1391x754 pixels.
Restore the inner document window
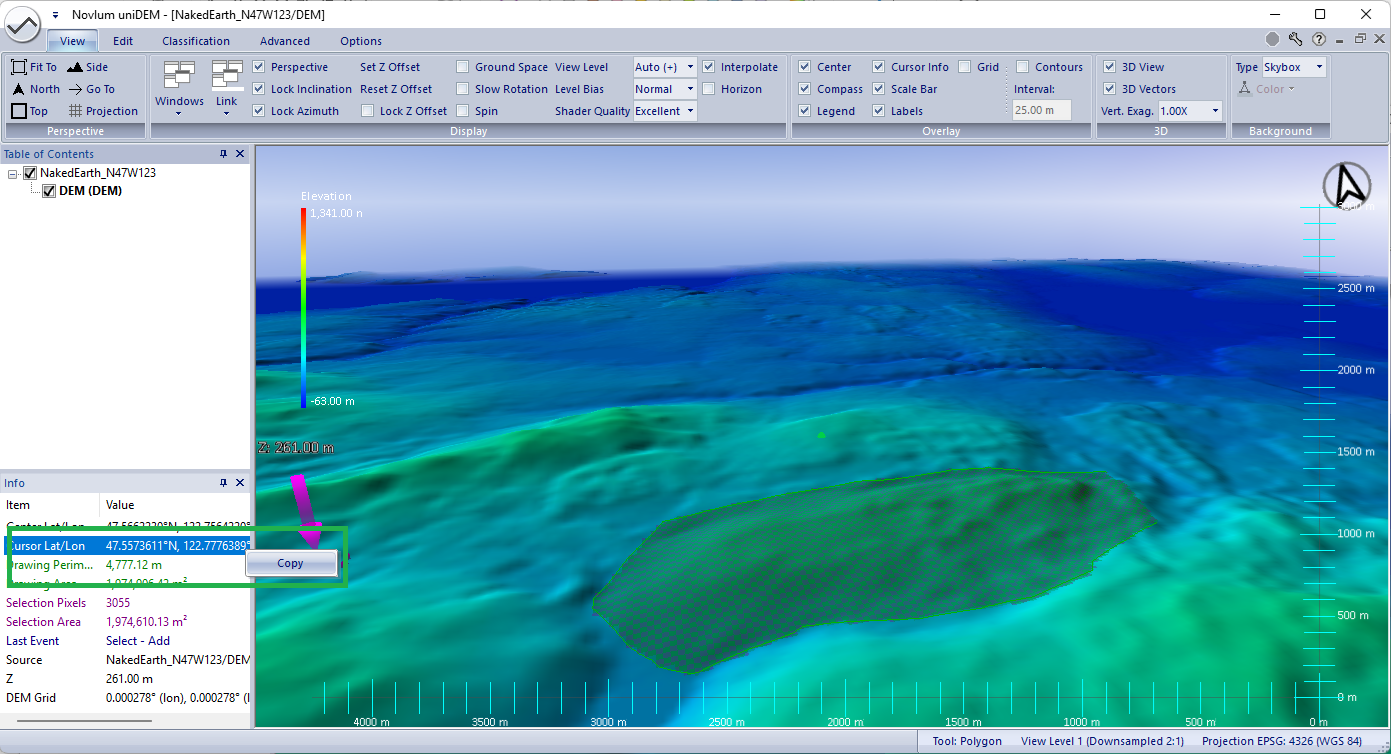click(1360, 40)
